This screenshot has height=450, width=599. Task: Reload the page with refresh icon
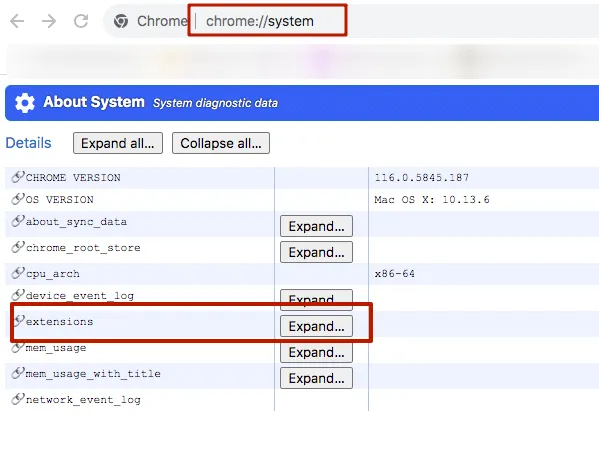click(81, 21)
